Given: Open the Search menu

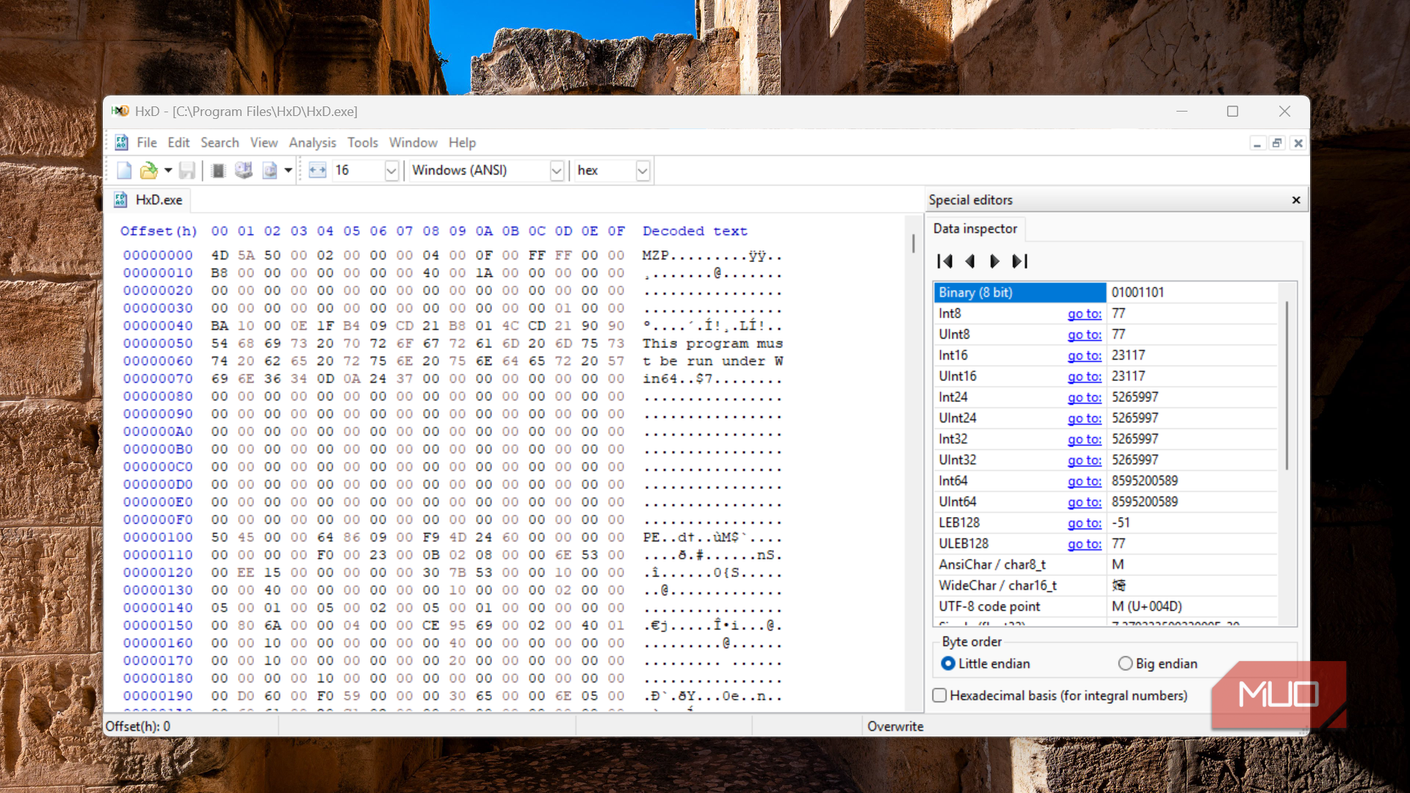Looking at the screenshot, I should tap(220, 143).
